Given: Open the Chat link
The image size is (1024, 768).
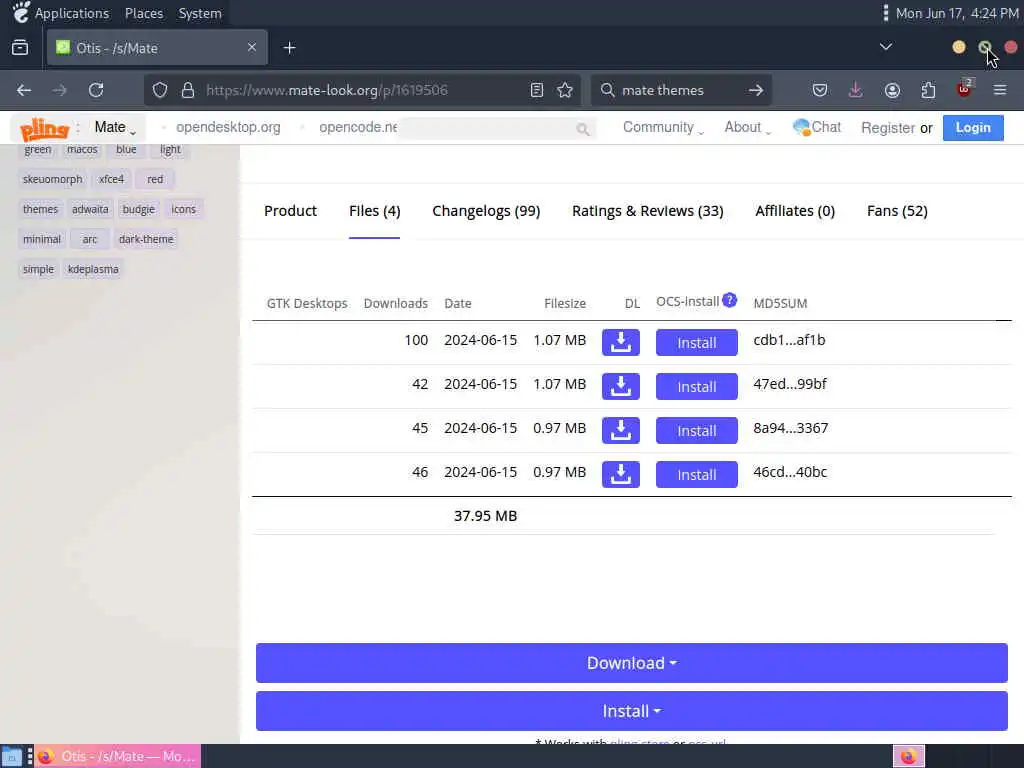Looking at the screenshot, I should point(816,127).
